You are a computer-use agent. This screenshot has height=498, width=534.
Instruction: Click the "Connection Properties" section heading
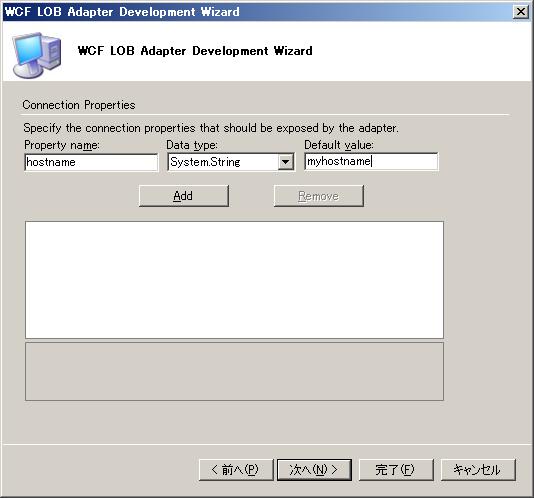pos(79,105)
